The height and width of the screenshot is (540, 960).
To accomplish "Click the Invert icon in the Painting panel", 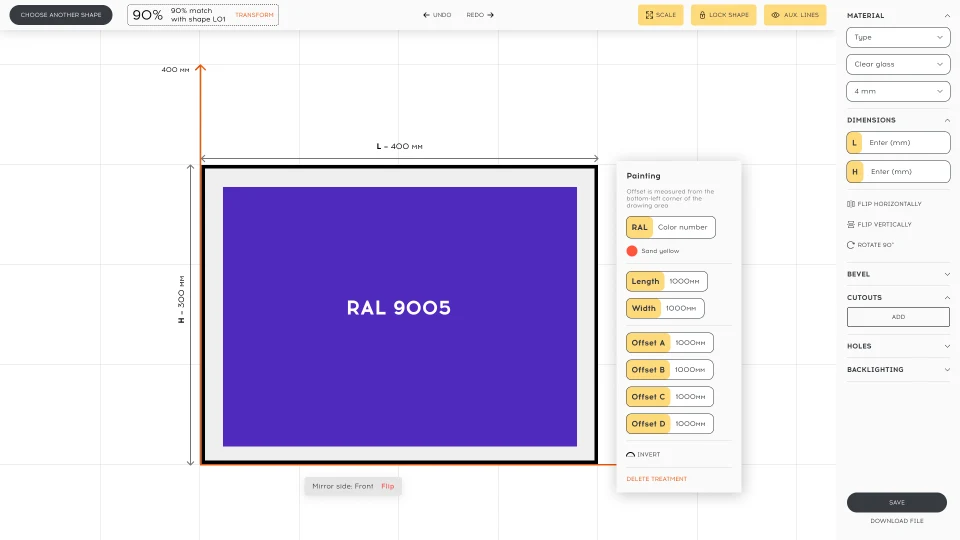I will (x=631, y=455).
